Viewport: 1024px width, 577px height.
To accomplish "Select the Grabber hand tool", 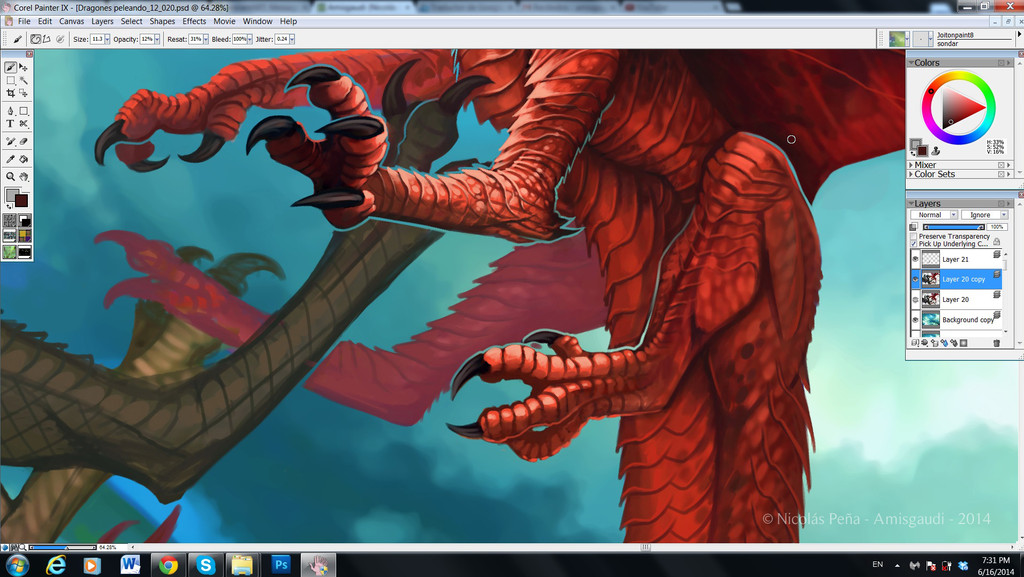I will click(24, 176).
